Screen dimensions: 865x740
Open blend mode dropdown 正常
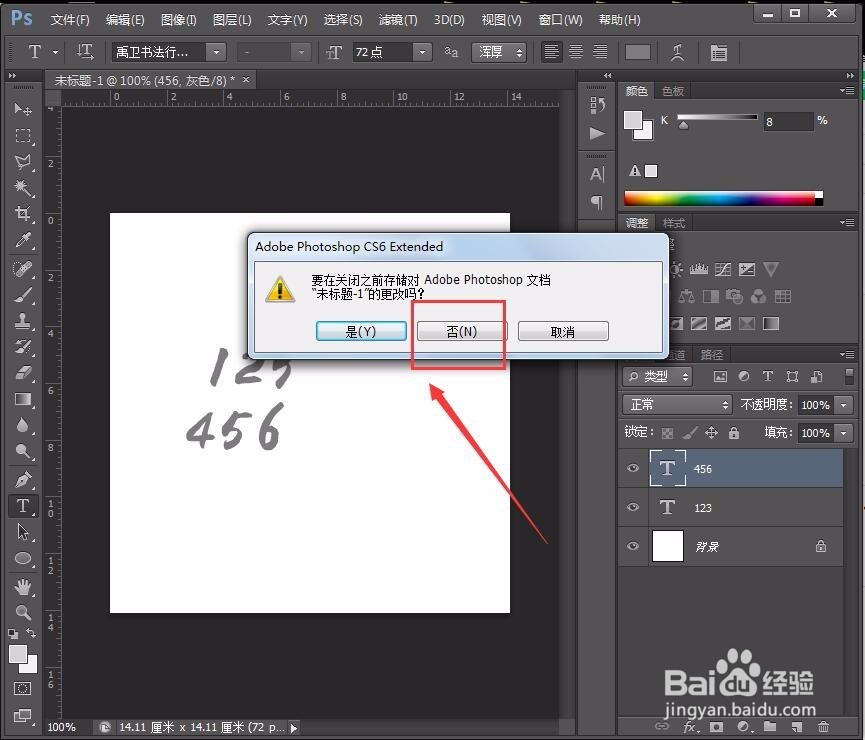pos(677,404)
